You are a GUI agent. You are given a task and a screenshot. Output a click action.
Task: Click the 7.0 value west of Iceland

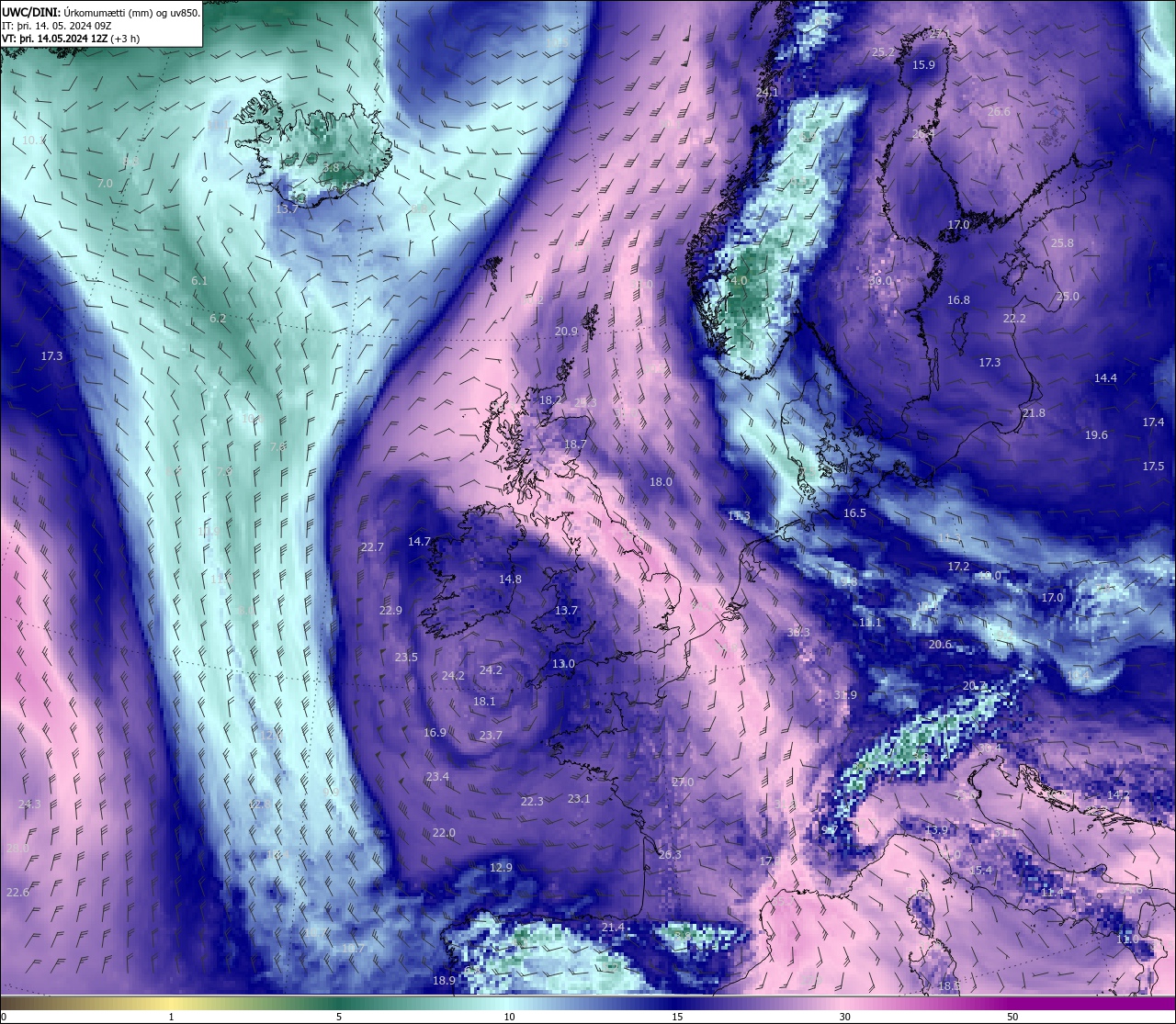(x=105, y=184)
